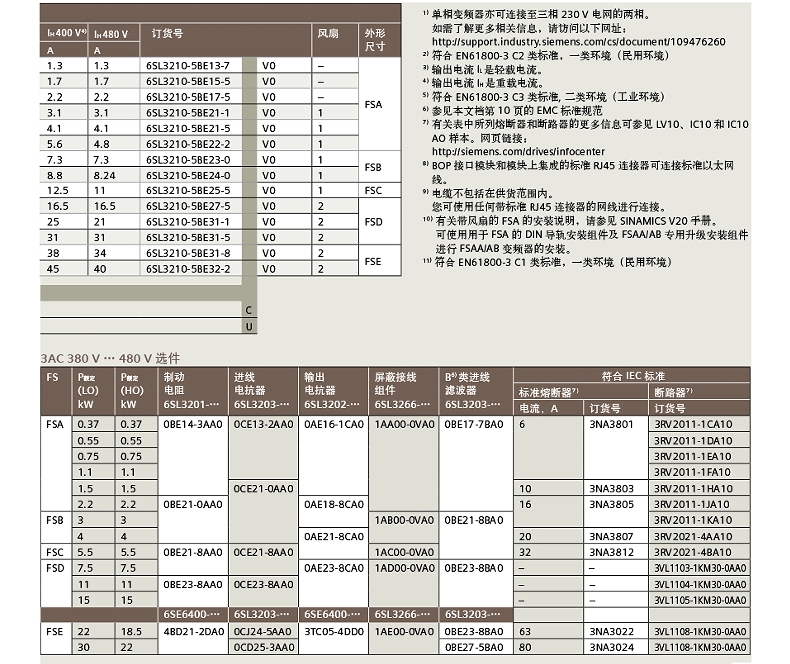This screenshot has width=790, height=664.
Task: Click order number 6SL3210-5BE25-5
Action: (x=190, y=190)
